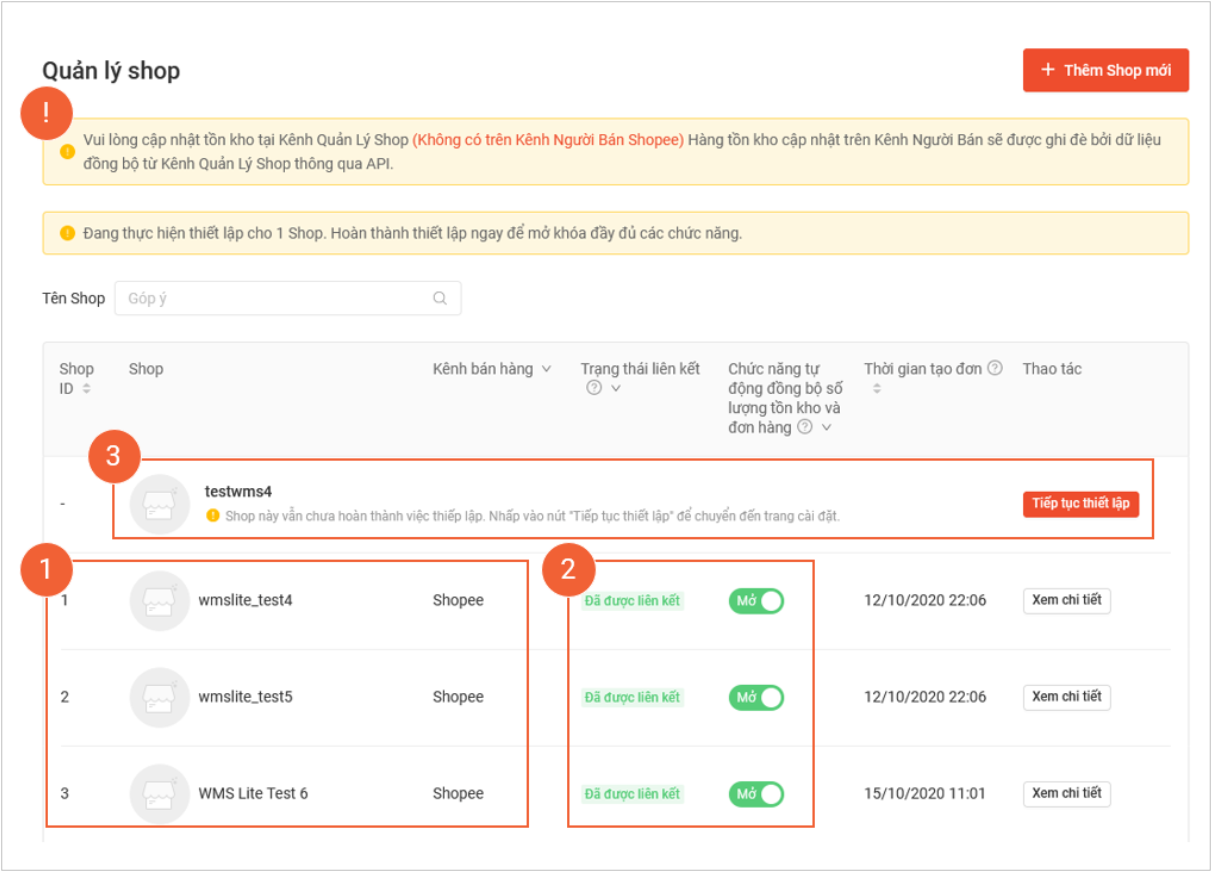
Task: Turn off sync toggle for WMS Lite Test 6
Action: pyautogui.click(x=756, y=794)
